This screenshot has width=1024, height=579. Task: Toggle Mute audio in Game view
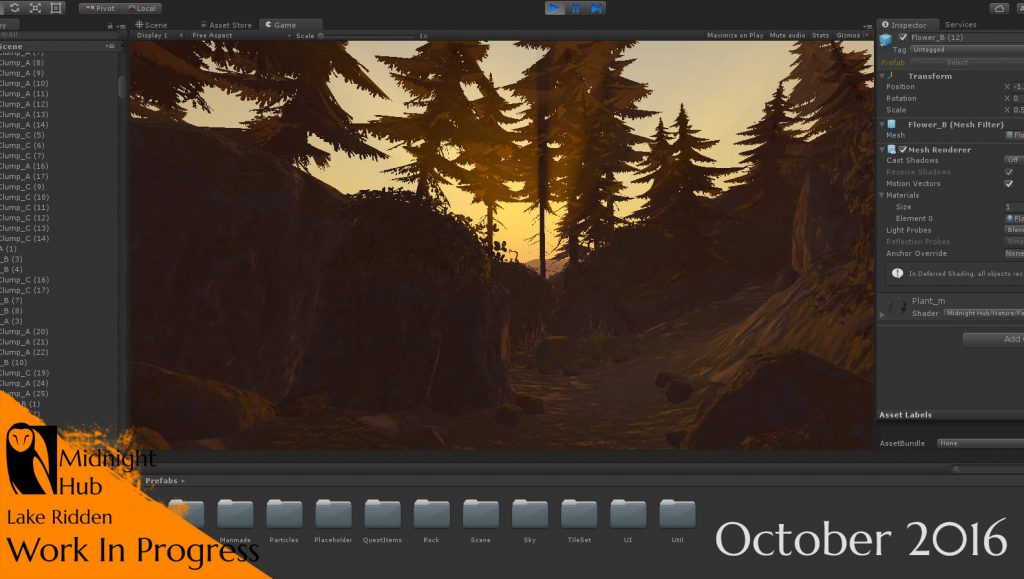tap(788, 35)
